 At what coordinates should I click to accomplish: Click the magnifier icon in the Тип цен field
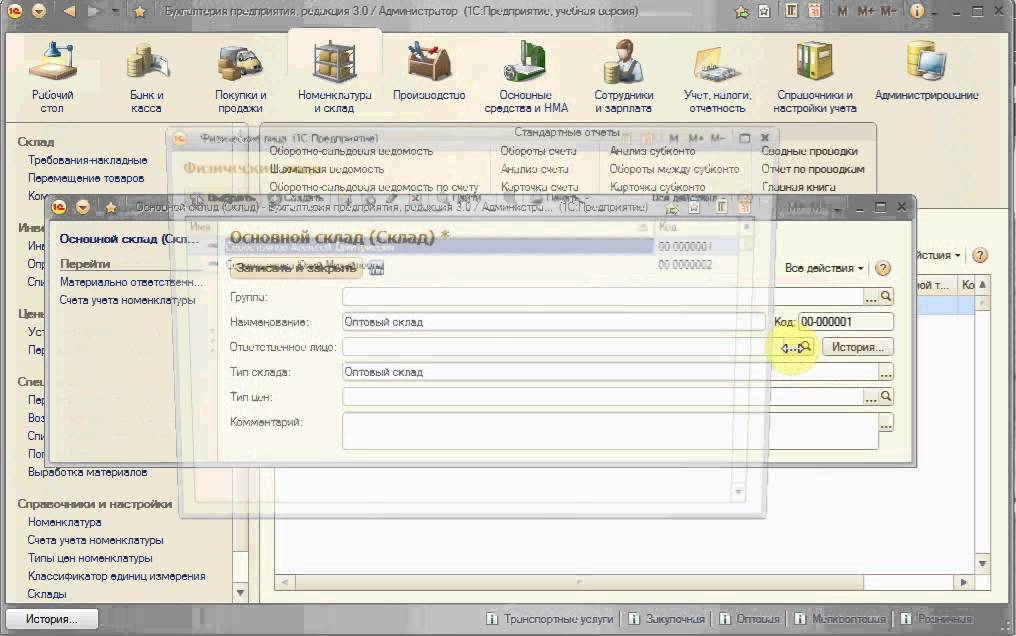886,396
